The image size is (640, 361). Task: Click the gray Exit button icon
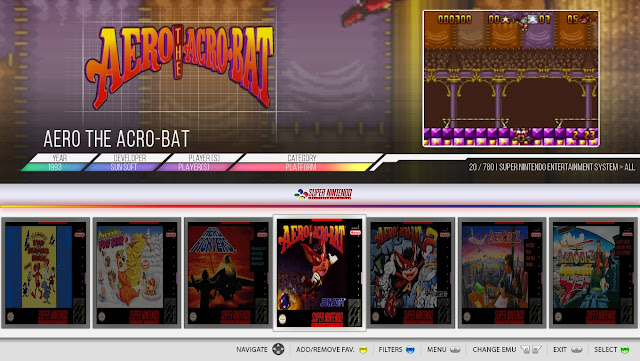pyautogui.click(x=577, y=350)
